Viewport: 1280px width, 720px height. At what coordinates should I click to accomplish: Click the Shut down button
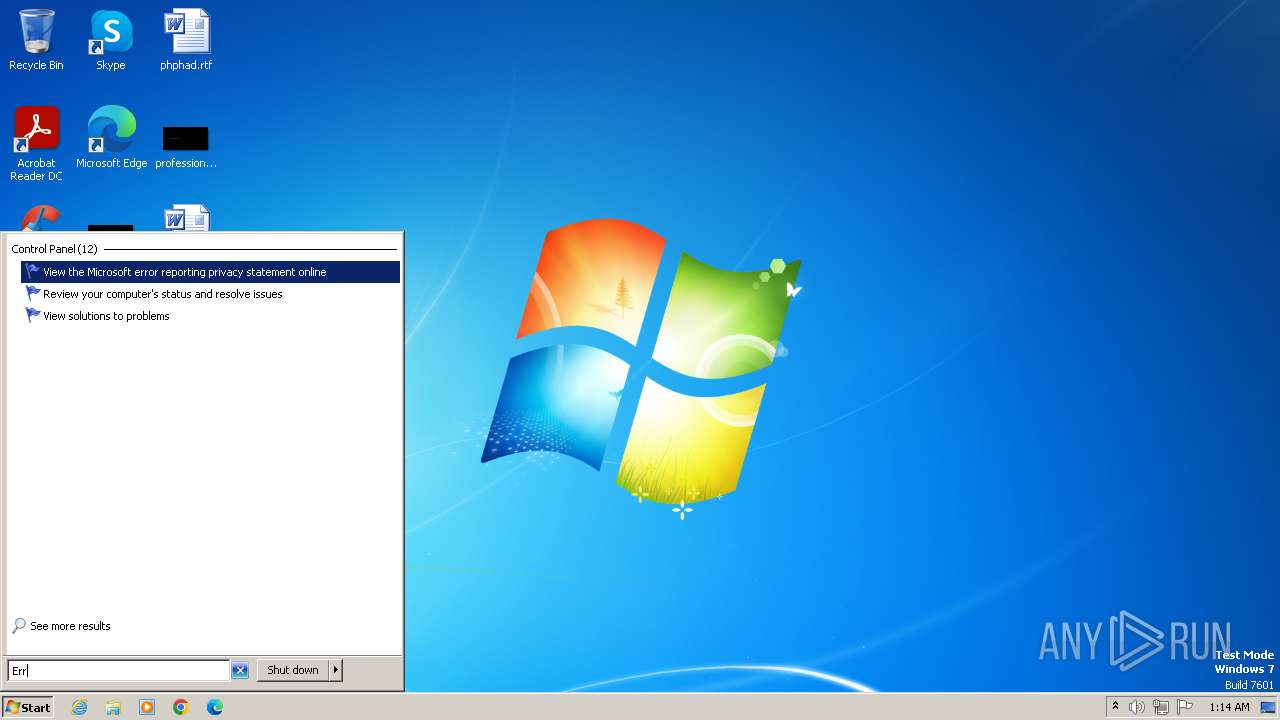coord(293,670)
